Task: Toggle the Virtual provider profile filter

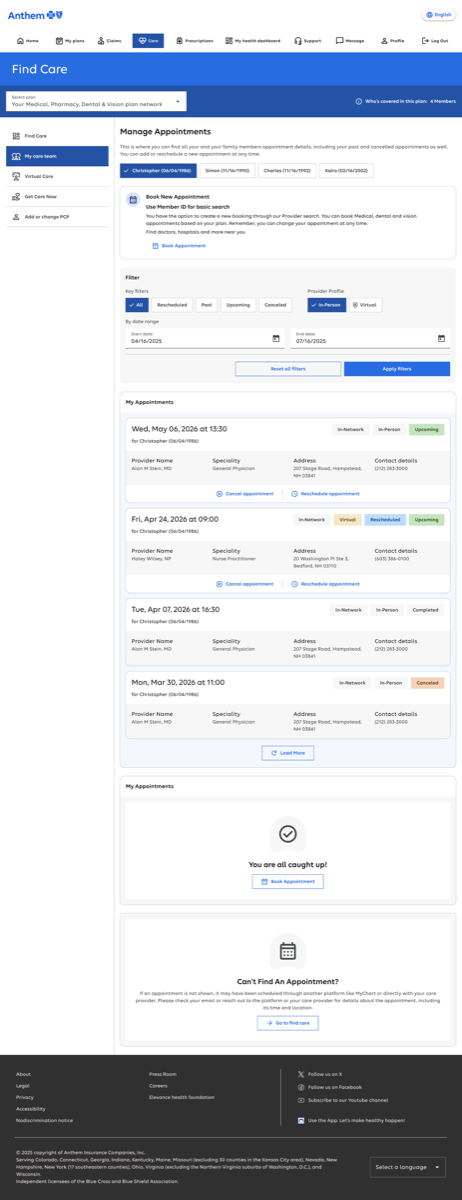Action: [x=366, y=305]
